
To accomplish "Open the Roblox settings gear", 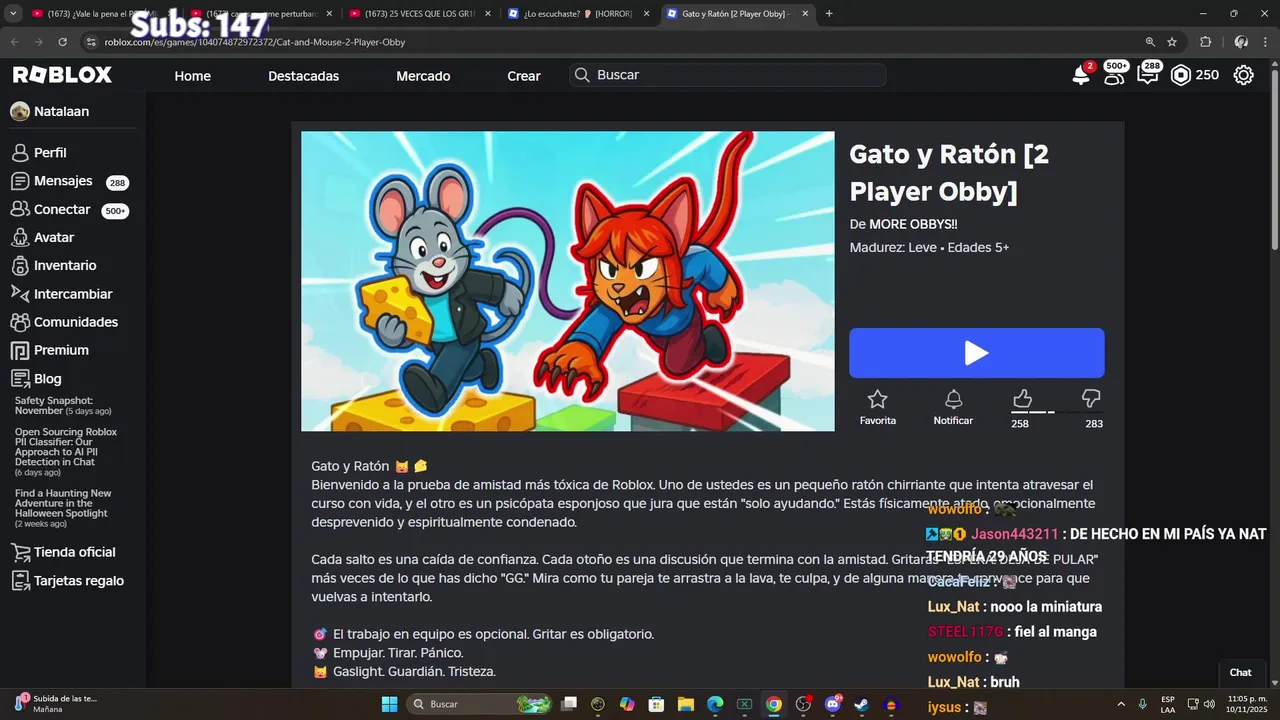I will click(1243, 75).
